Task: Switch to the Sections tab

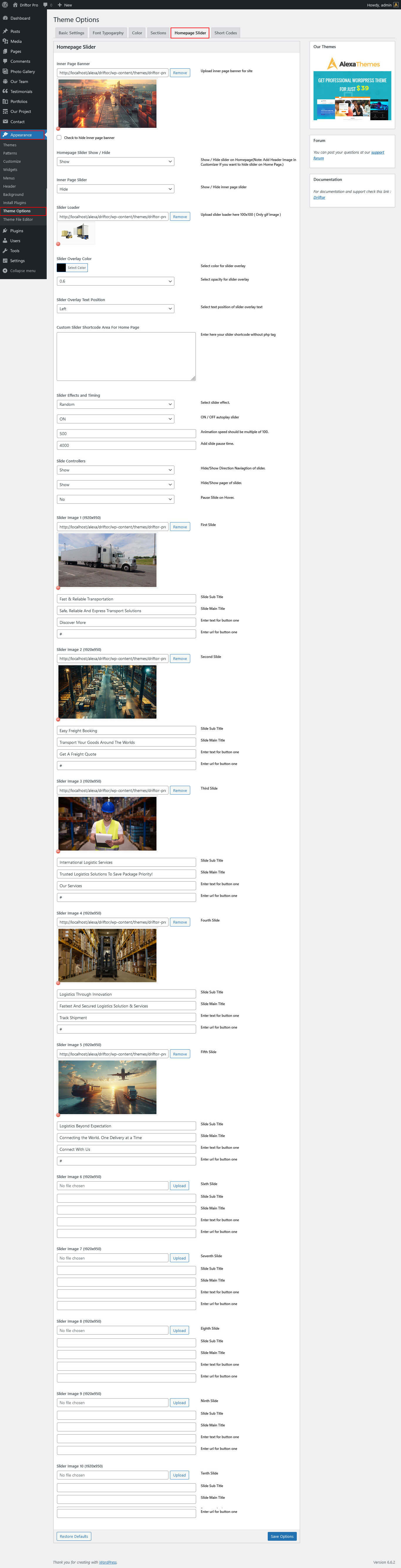Action: tap(159, 33)
